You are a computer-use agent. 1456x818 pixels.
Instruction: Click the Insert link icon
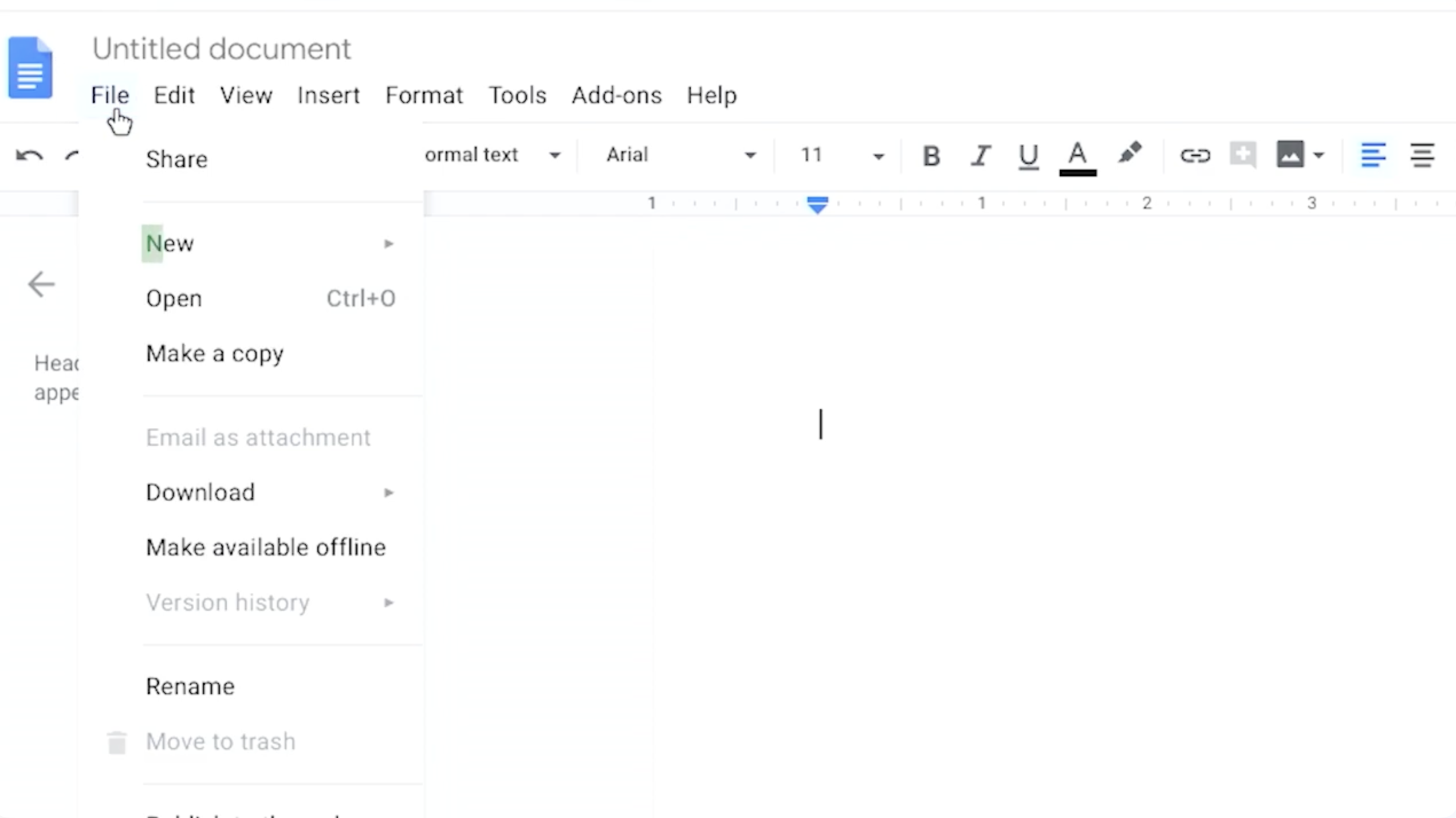point(1195,155)
